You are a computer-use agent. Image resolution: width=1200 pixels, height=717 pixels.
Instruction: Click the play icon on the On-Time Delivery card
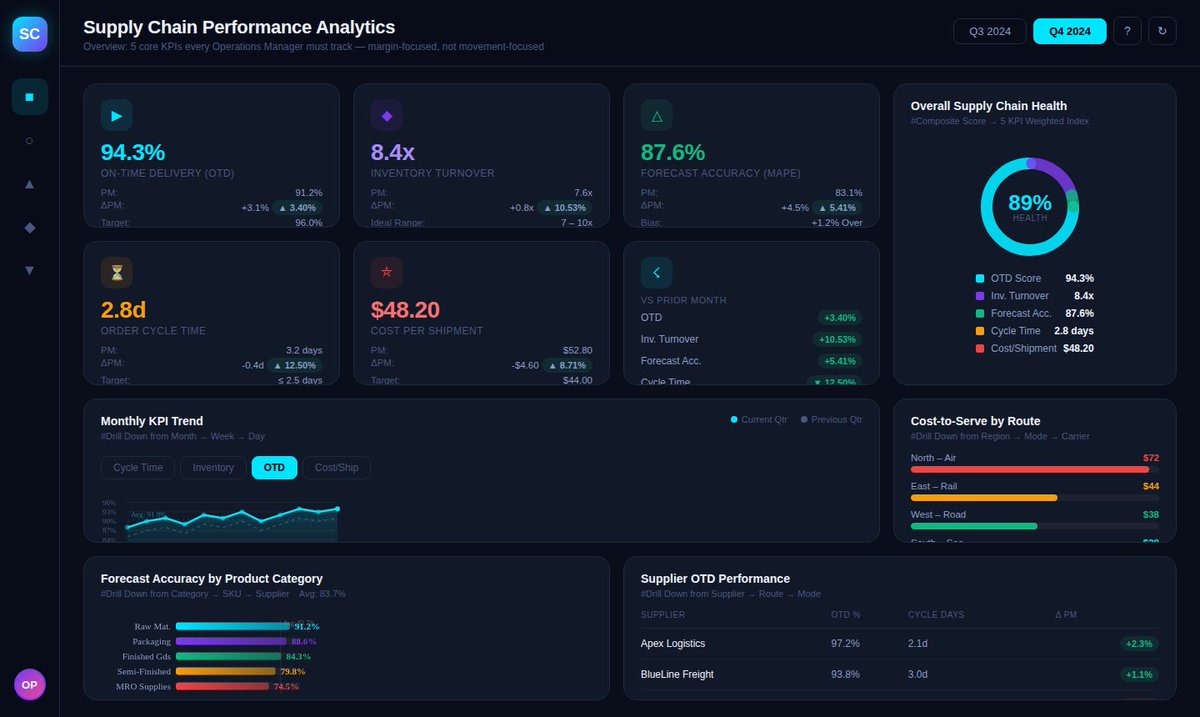(116, 115)
